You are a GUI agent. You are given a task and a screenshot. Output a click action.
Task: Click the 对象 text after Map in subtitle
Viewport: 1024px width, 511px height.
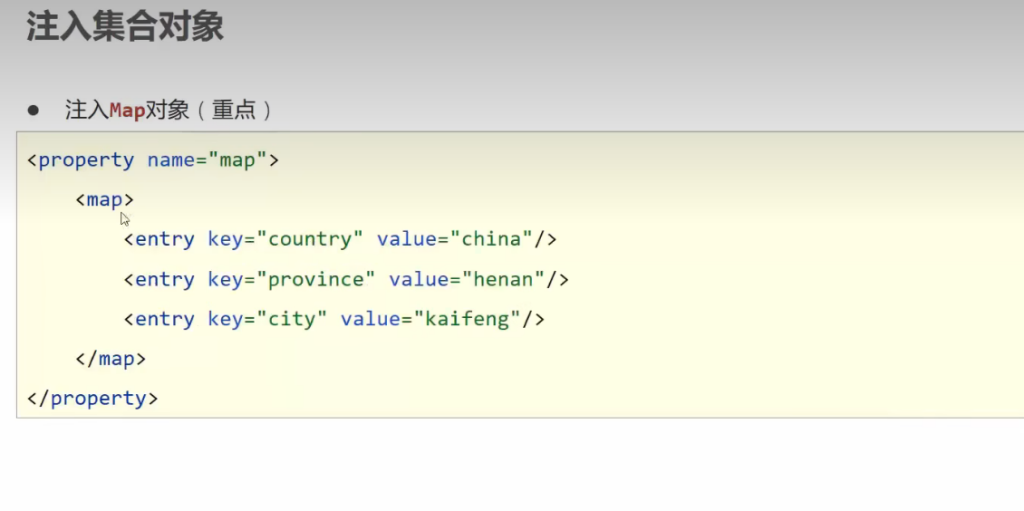(167, 110)
